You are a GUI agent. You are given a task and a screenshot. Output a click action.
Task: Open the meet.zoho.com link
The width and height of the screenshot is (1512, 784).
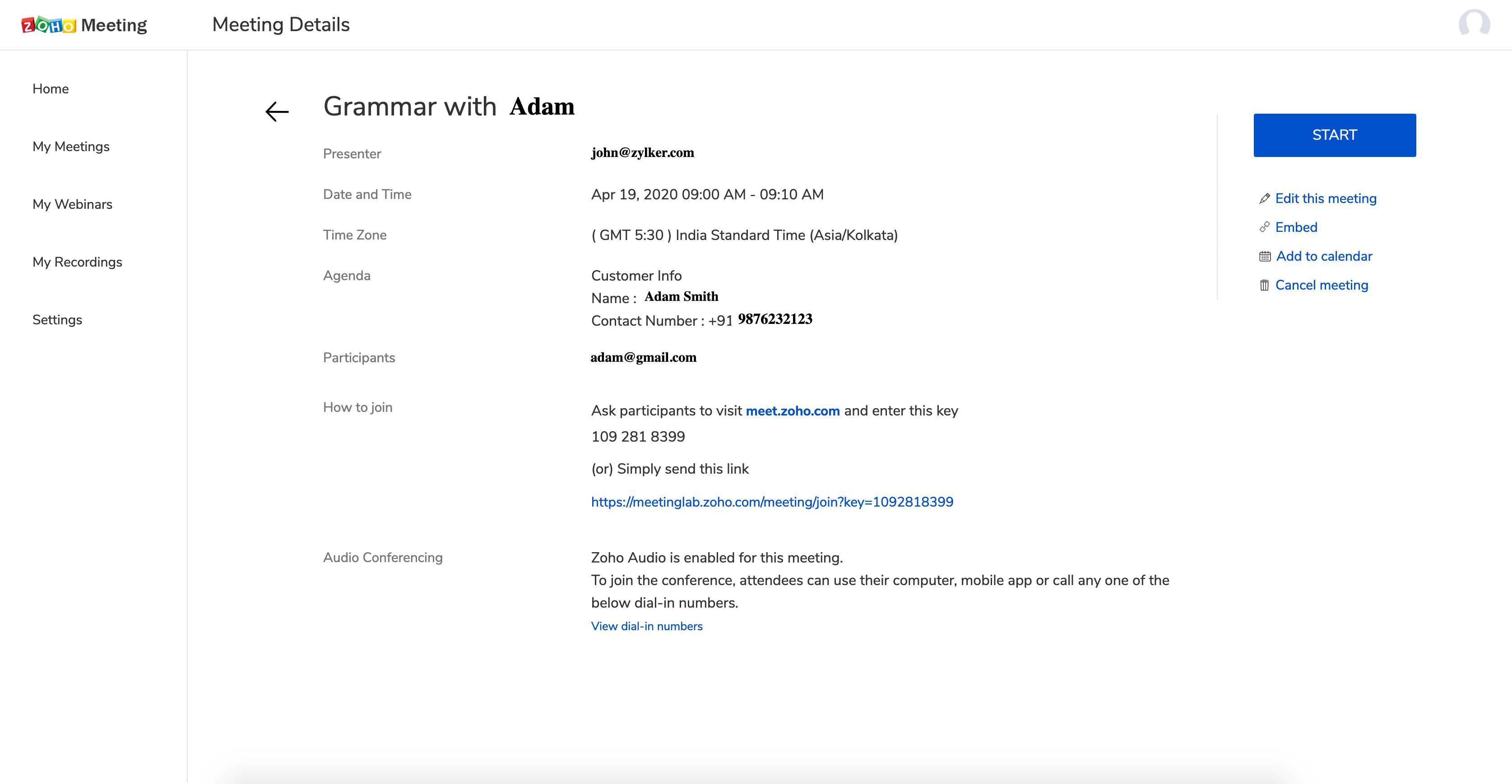coord(793,411)
